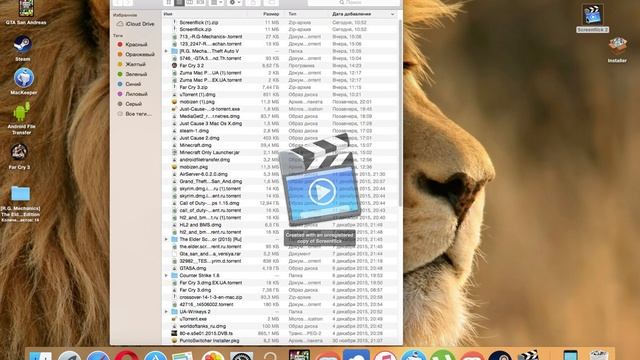The height and width of the screenshot is (360, 640).
Task: Select the Minecraft.dmg file
Action: pyautogui.click(x=280, y=145)
